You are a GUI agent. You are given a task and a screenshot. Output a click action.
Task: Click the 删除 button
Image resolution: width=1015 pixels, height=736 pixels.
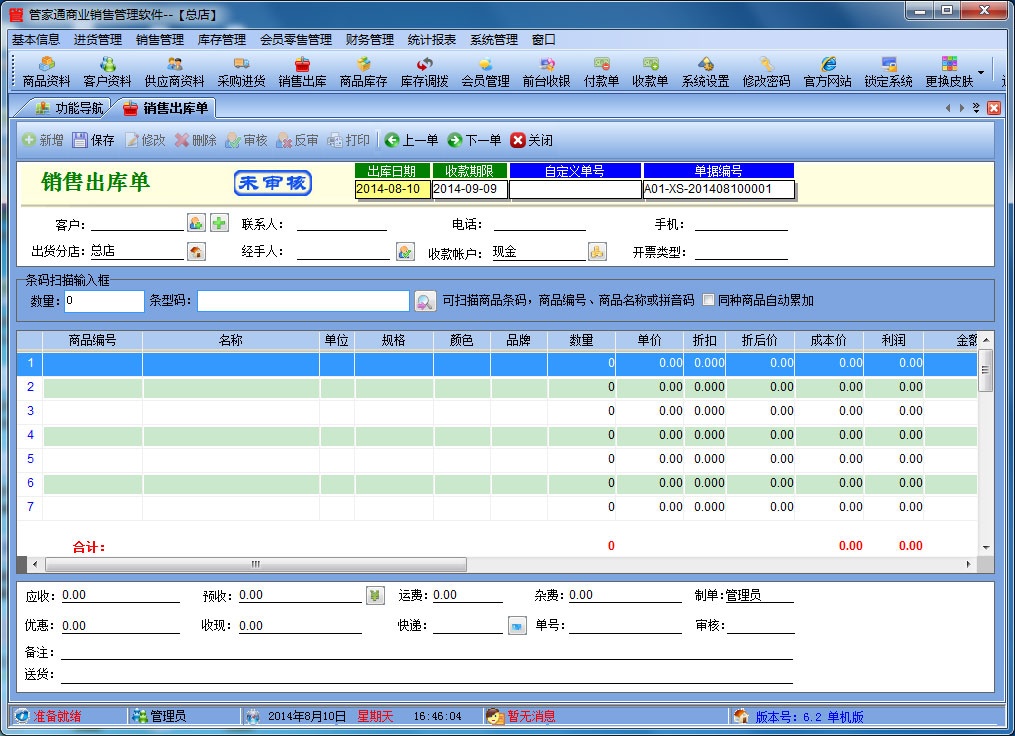point(195,140)
